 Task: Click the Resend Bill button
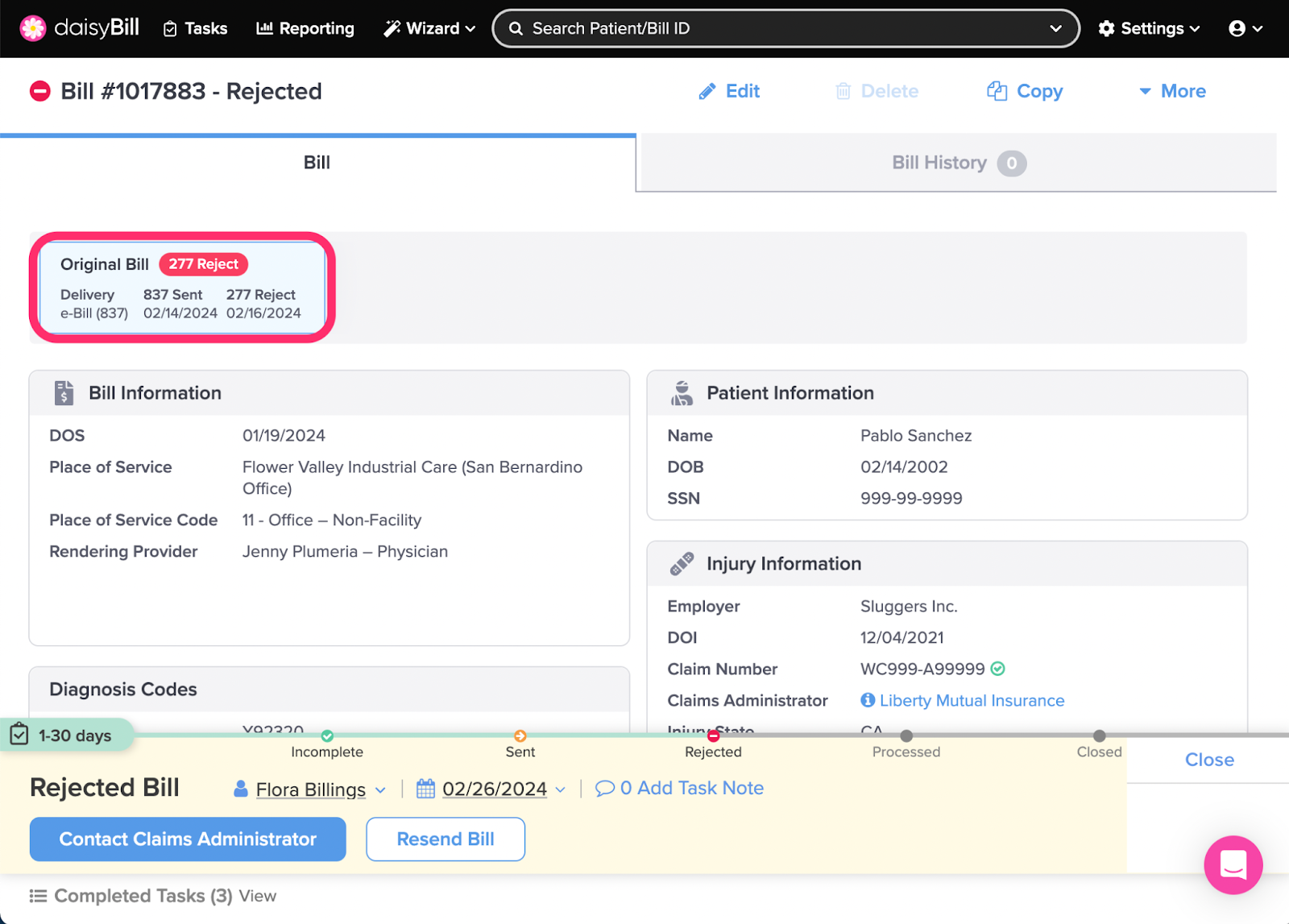(446, 839)
